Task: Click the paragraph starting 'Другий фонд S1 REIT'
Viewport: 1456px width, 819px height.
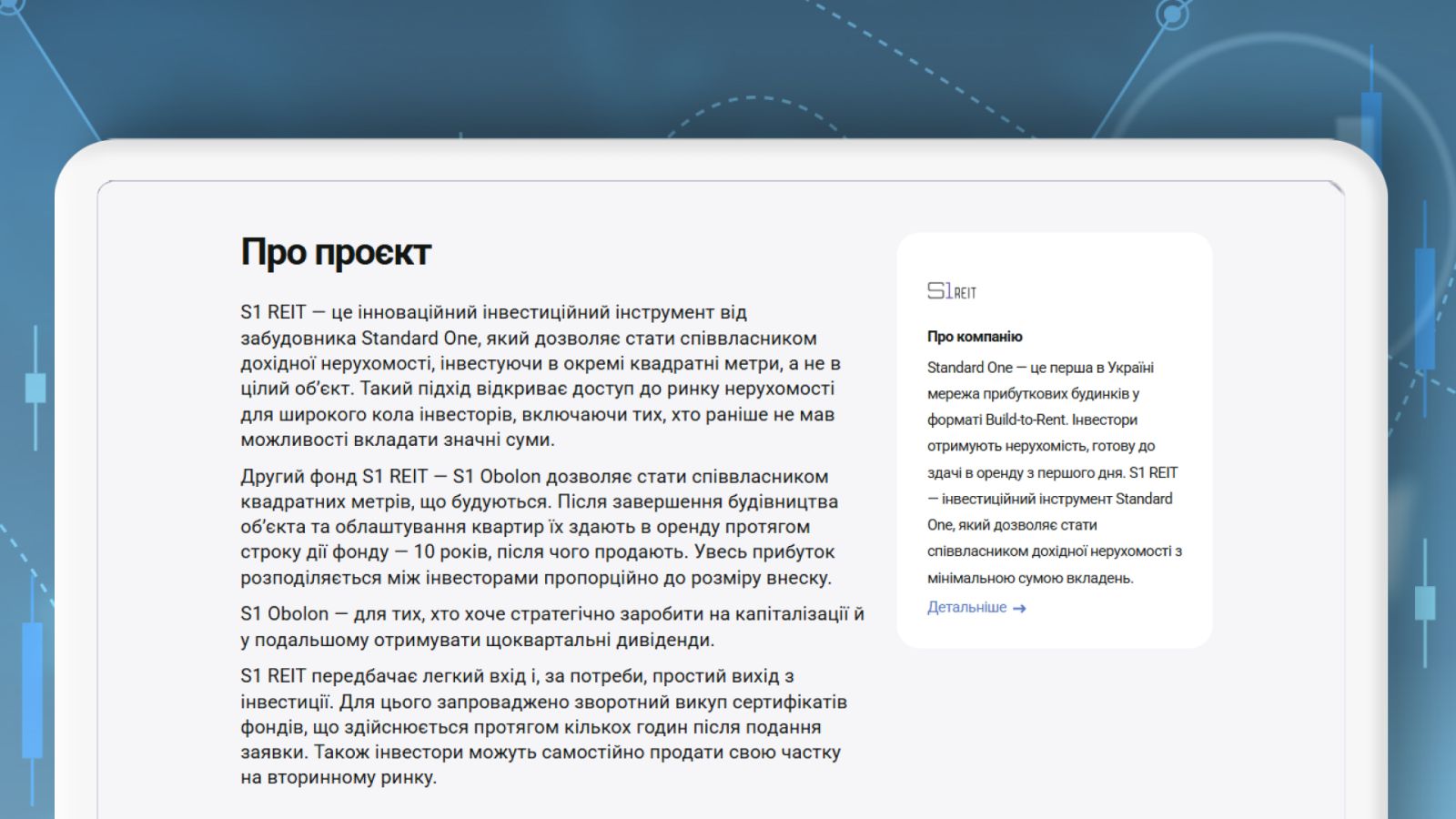Action: (x=539, y=527)
